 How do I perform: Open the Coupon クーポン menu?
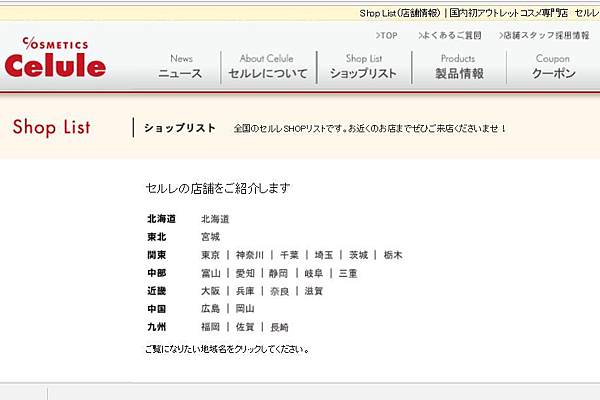pos(553,67)
